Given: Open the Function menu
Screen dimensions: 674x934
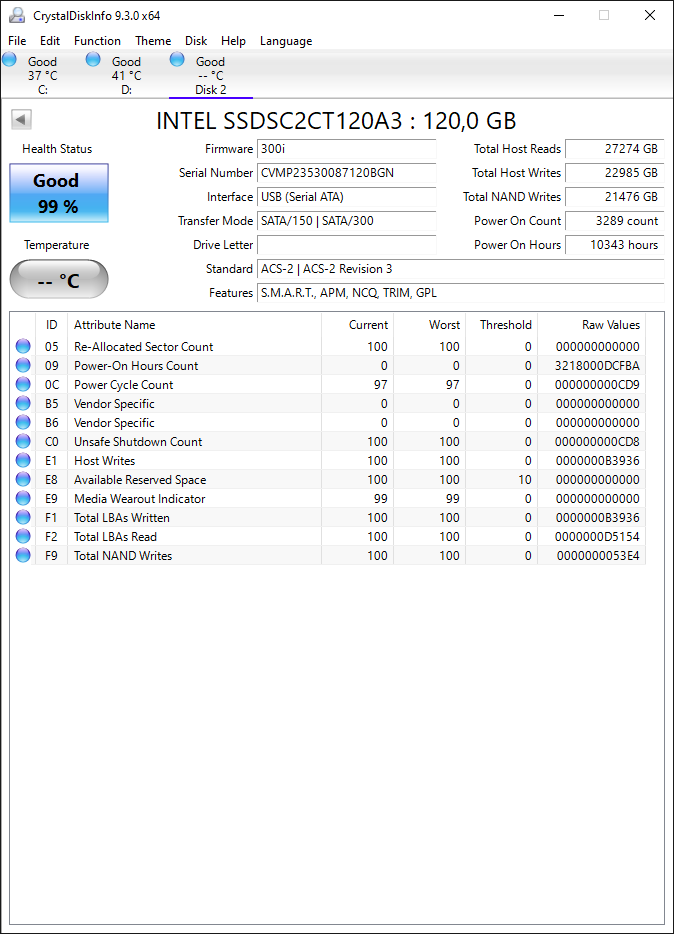Looking at the screenshot, I should pyautogui.click(x=97, y=41).
